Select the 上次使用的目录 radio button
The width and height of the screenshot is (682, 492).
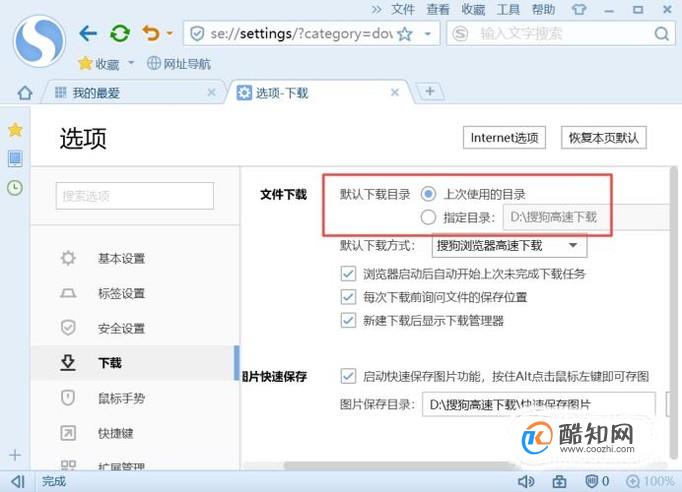[x=428, y=194]
